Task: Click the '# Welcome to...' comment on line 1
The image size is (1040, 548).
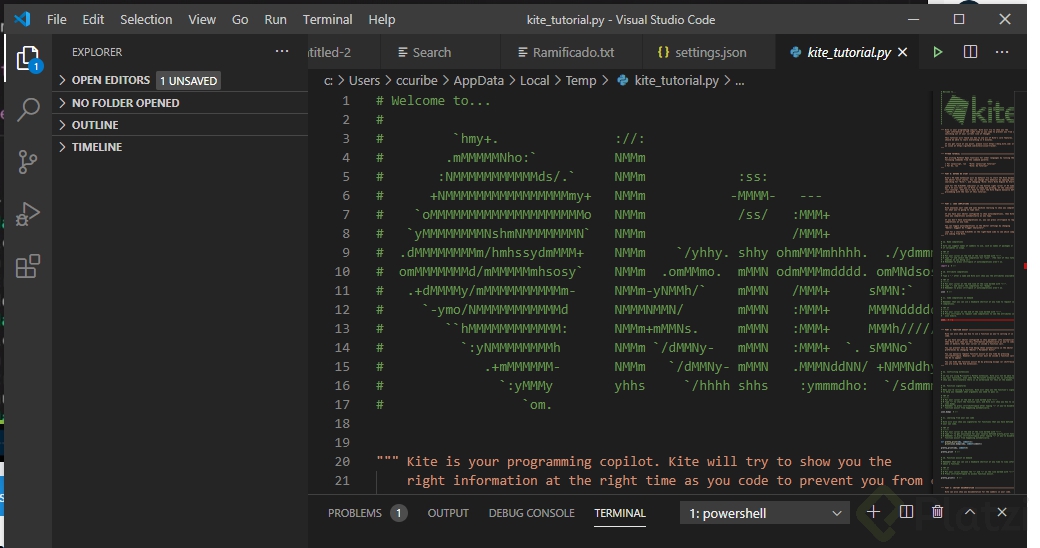Action: point(433,101)
